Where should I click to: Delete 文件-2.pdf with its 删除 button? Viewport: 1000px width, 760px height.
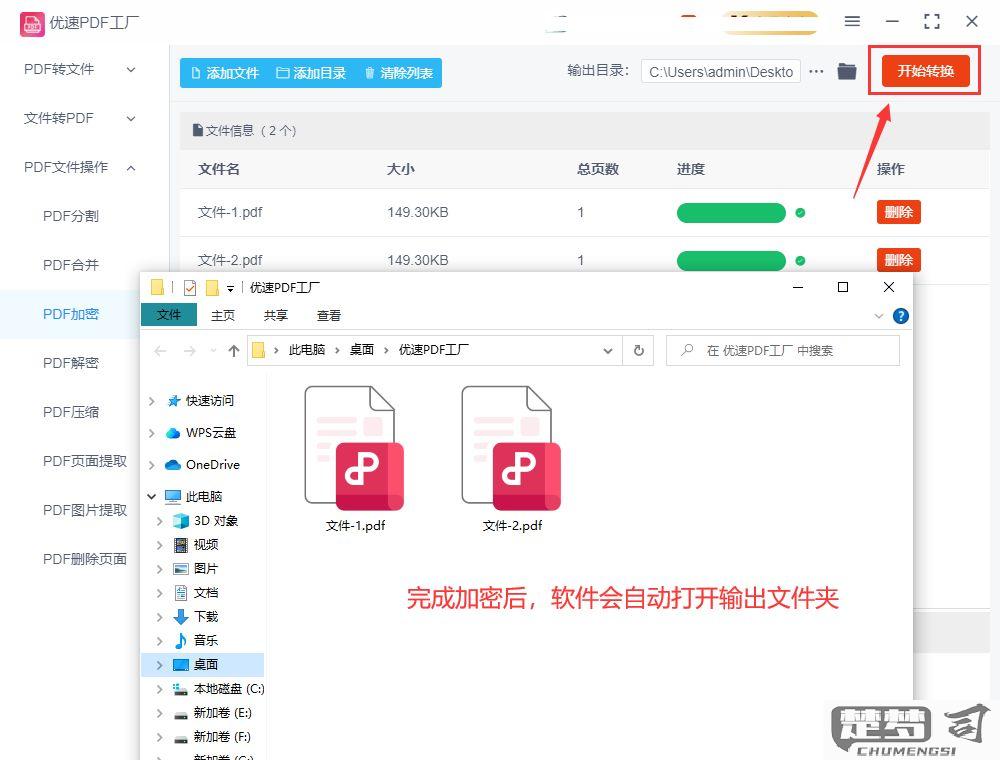[x=899, y=260]
